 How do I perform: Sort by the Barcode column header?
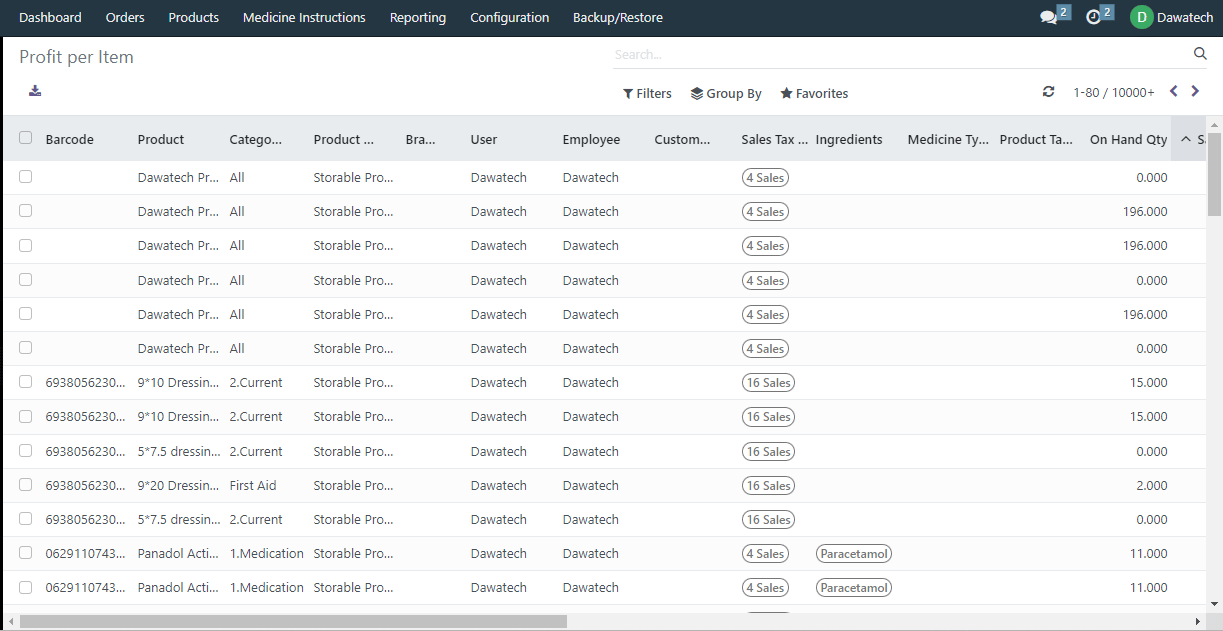point(70,139)
